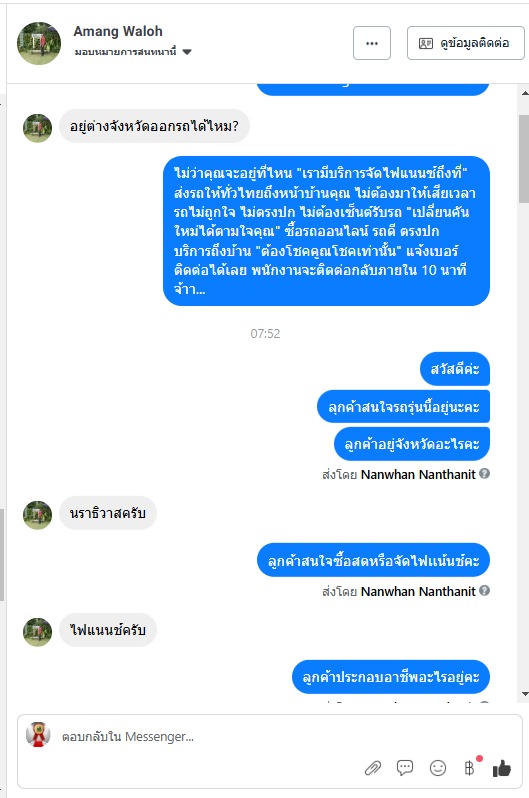The height and width of the screenshot is (798, 529).
Task: Click the Amang Waloh name heading
Action: pos(118,32)
